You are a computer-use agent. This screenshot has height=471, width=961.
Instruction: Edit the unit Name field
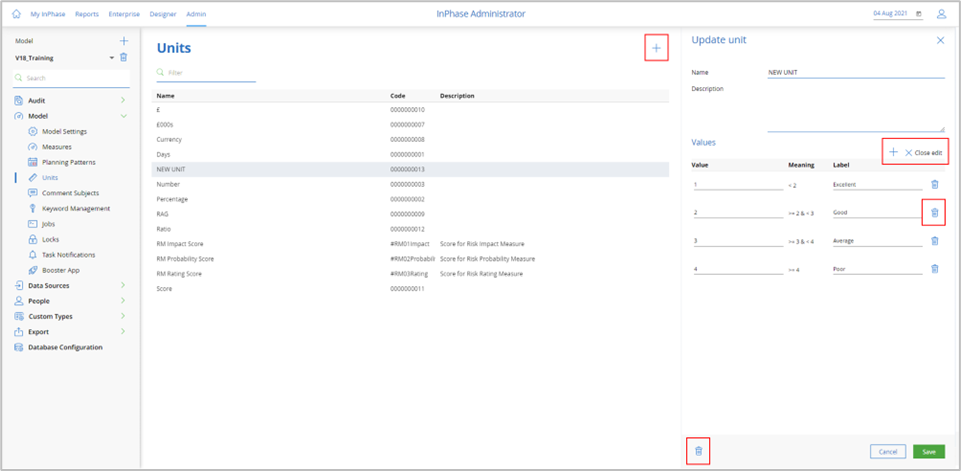click(856, 72)
